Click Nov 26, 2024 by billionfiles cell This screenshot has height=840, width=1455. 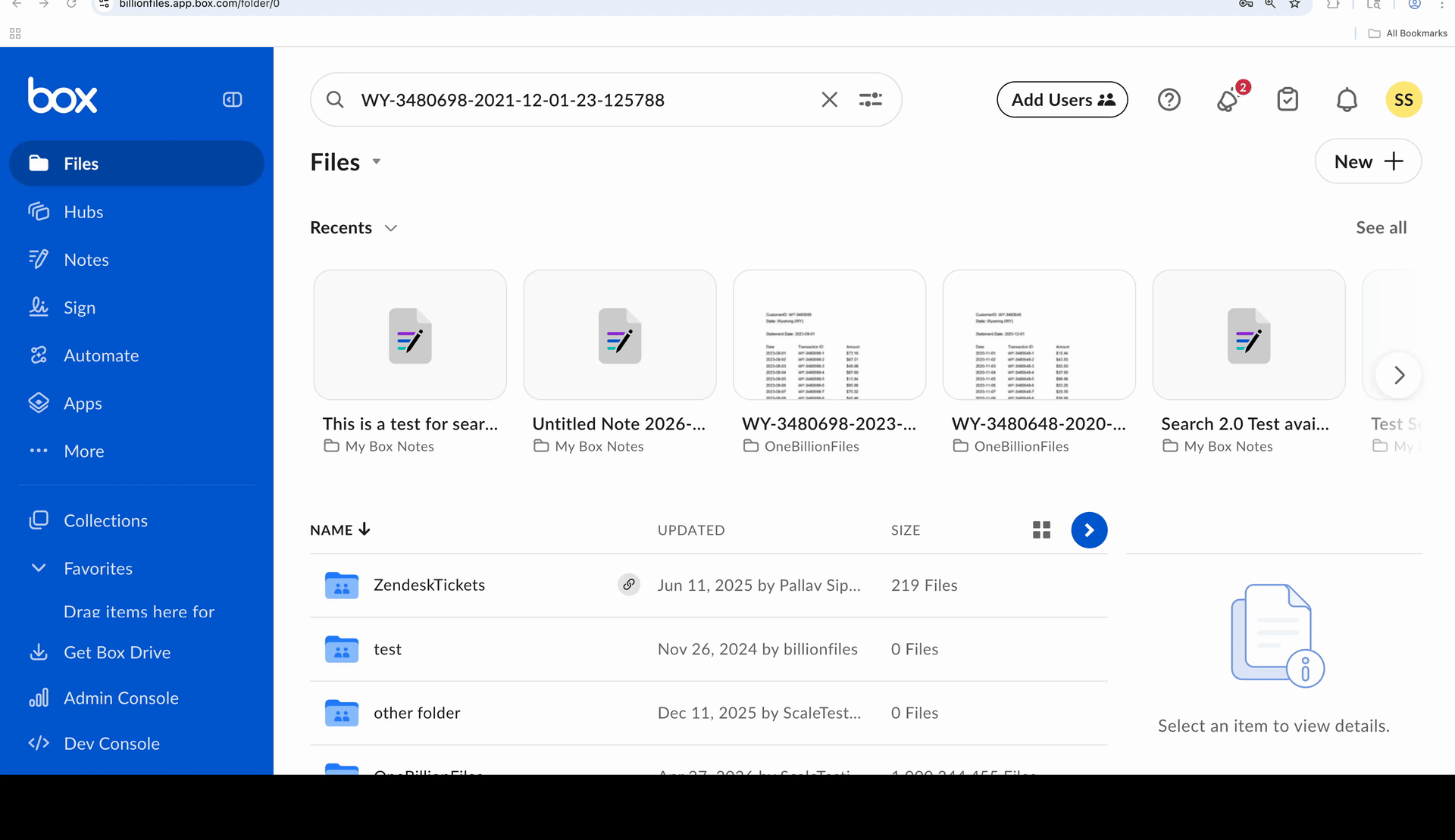pyautogui.click(x=758, y=649)
